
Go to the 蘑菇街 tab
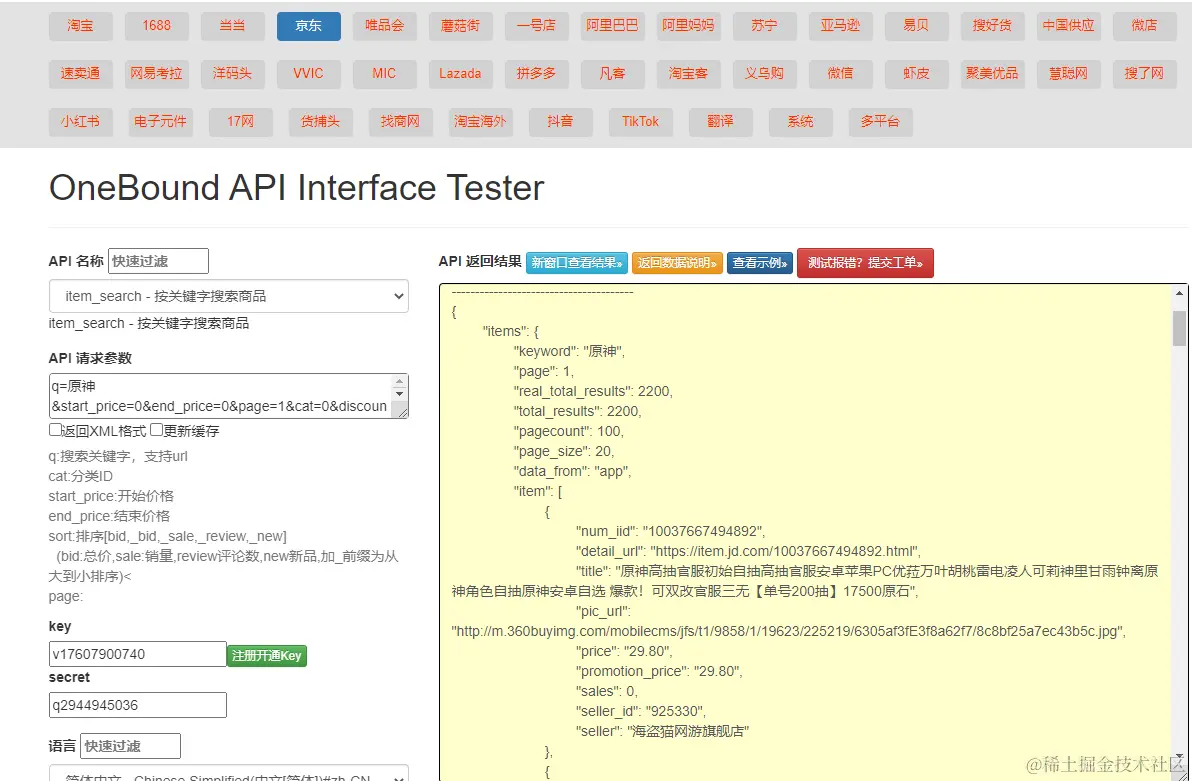(461, 26)
